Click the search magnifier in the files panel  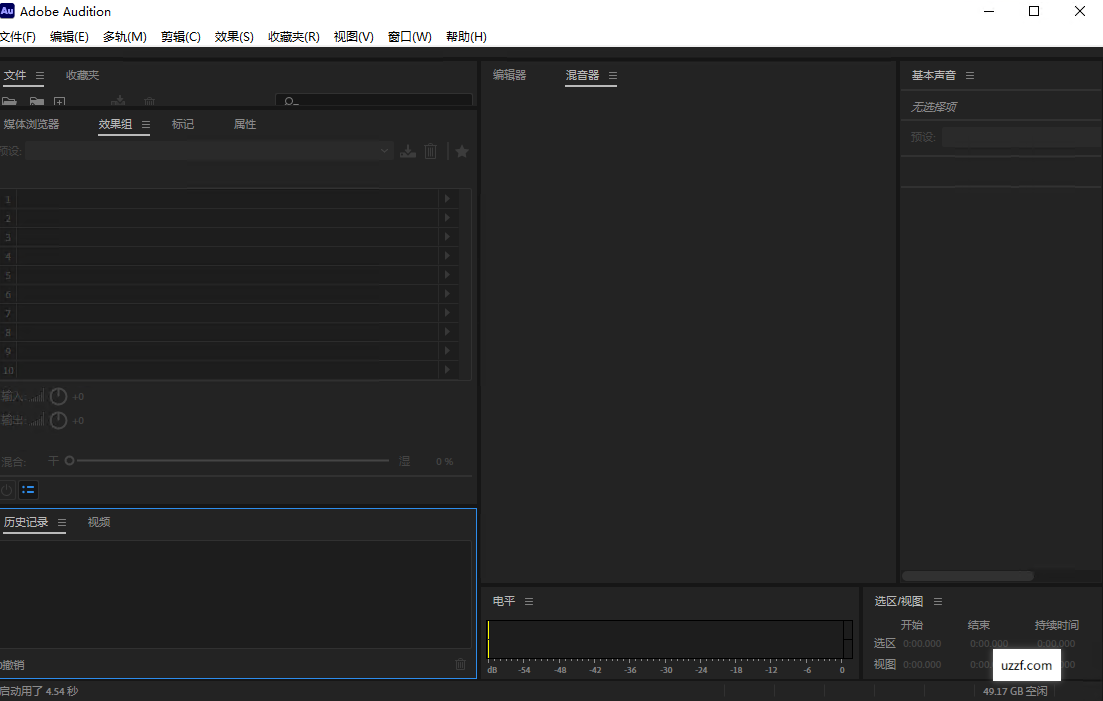290,101
